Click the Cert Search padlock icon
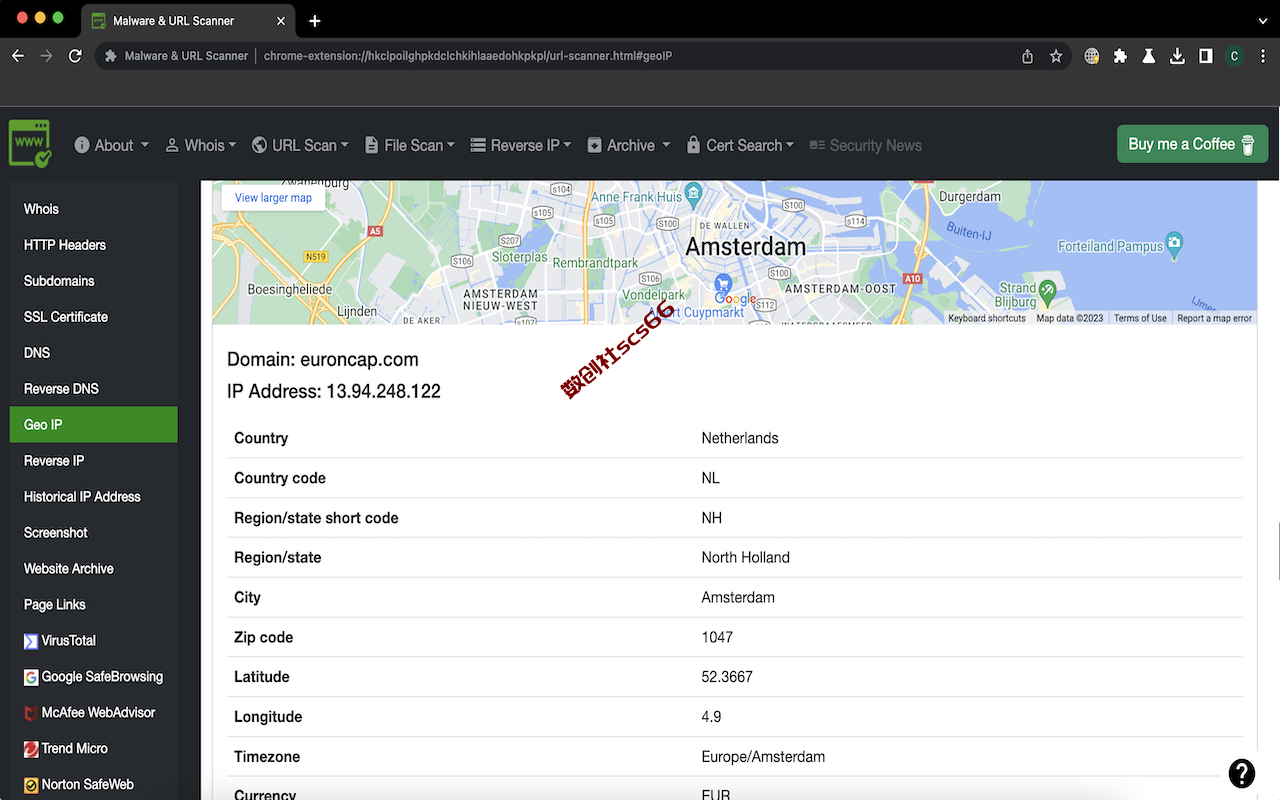The image size is (1280, 800). (693, 145)
